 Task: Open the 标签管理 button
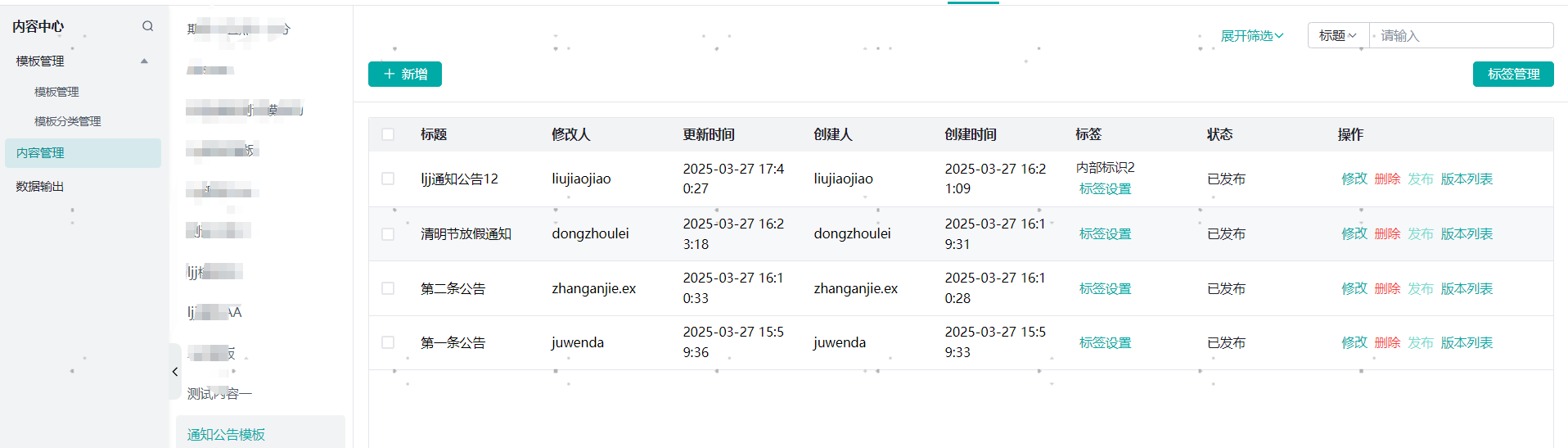point(1513,74)
